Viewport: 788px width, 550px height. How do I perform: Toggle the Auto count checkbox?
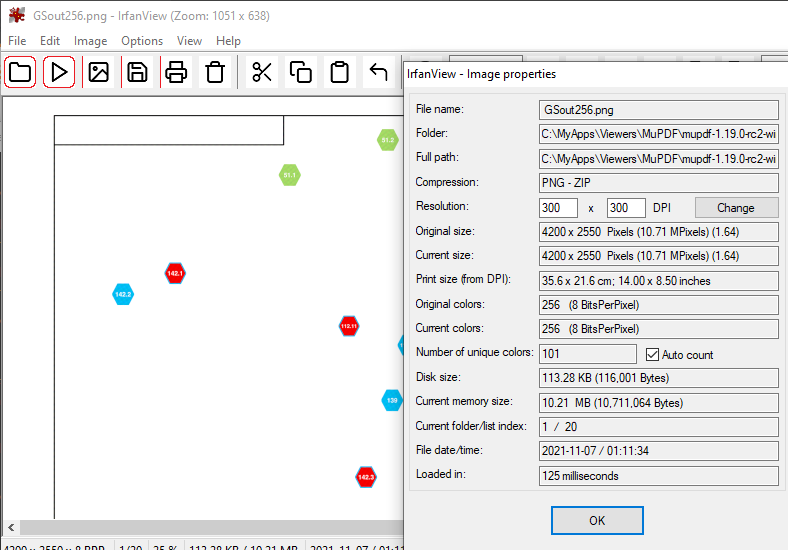[x=652, y=354]
